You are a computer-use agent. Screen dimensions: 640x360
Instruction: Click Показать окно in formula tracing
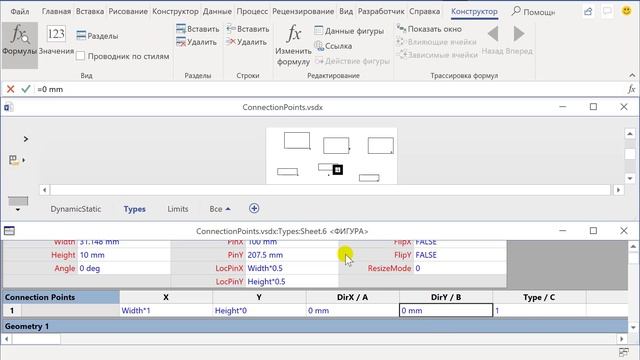tap(429, 29)
